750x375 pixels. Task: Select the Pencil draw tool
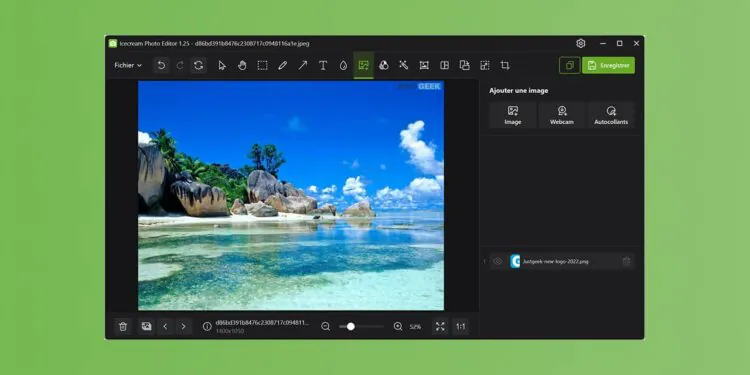pos(283,66)
